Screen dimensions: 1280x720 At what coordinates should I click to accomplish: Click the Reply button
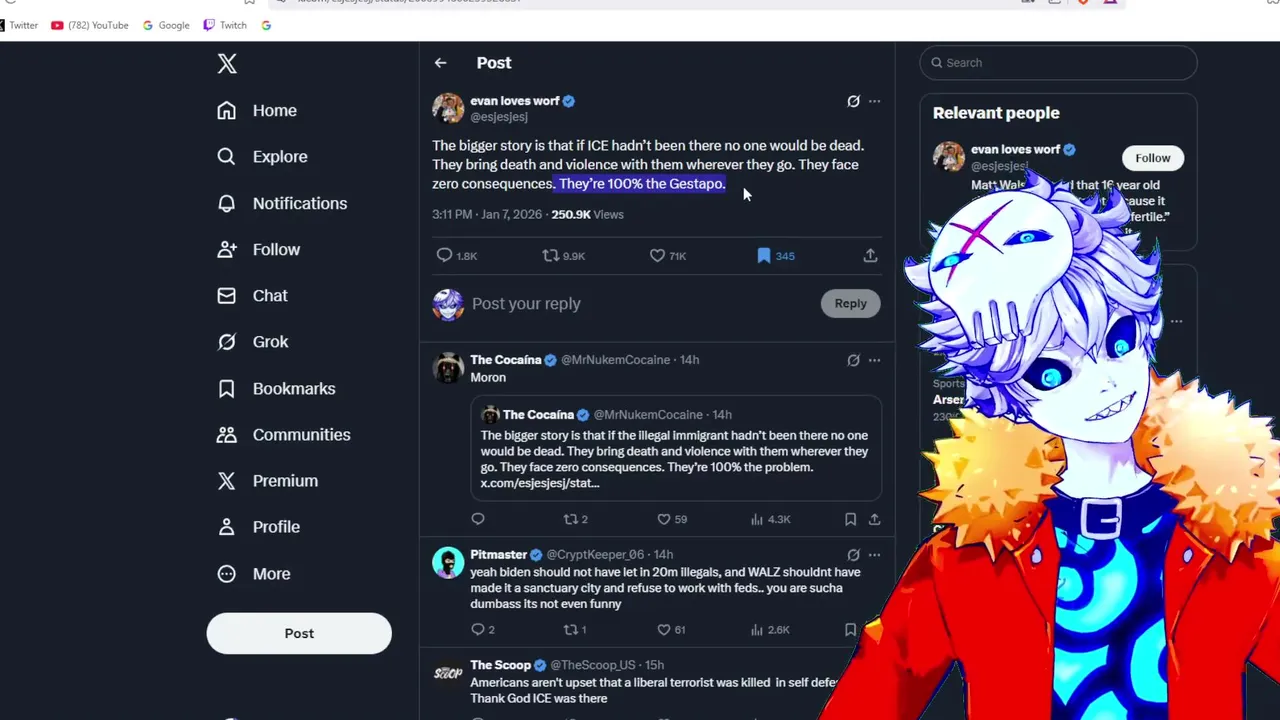(x=850, y=303)
